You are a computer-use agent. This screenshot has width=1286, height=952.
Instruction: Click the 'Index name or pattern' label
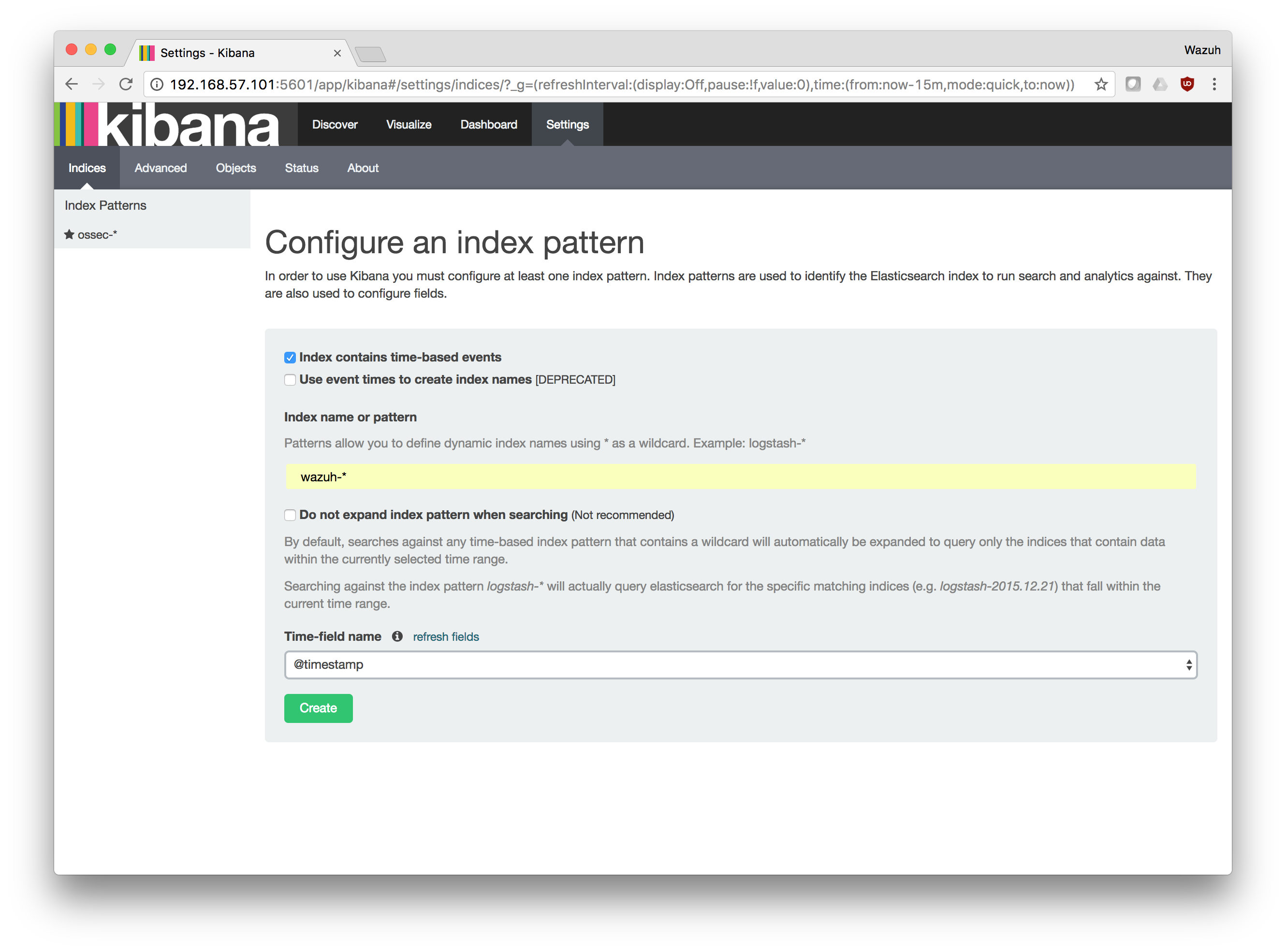[351, 417]
